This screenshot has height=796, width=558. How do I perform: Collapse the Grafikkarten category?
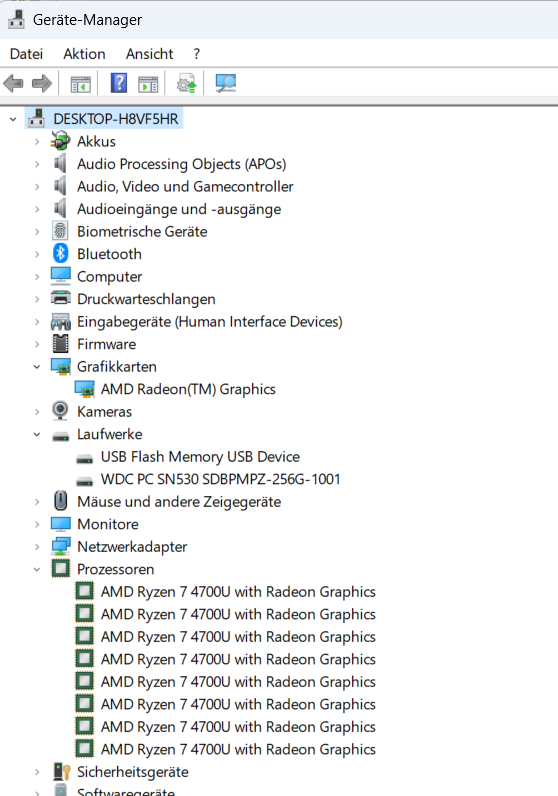click(37, 367)
